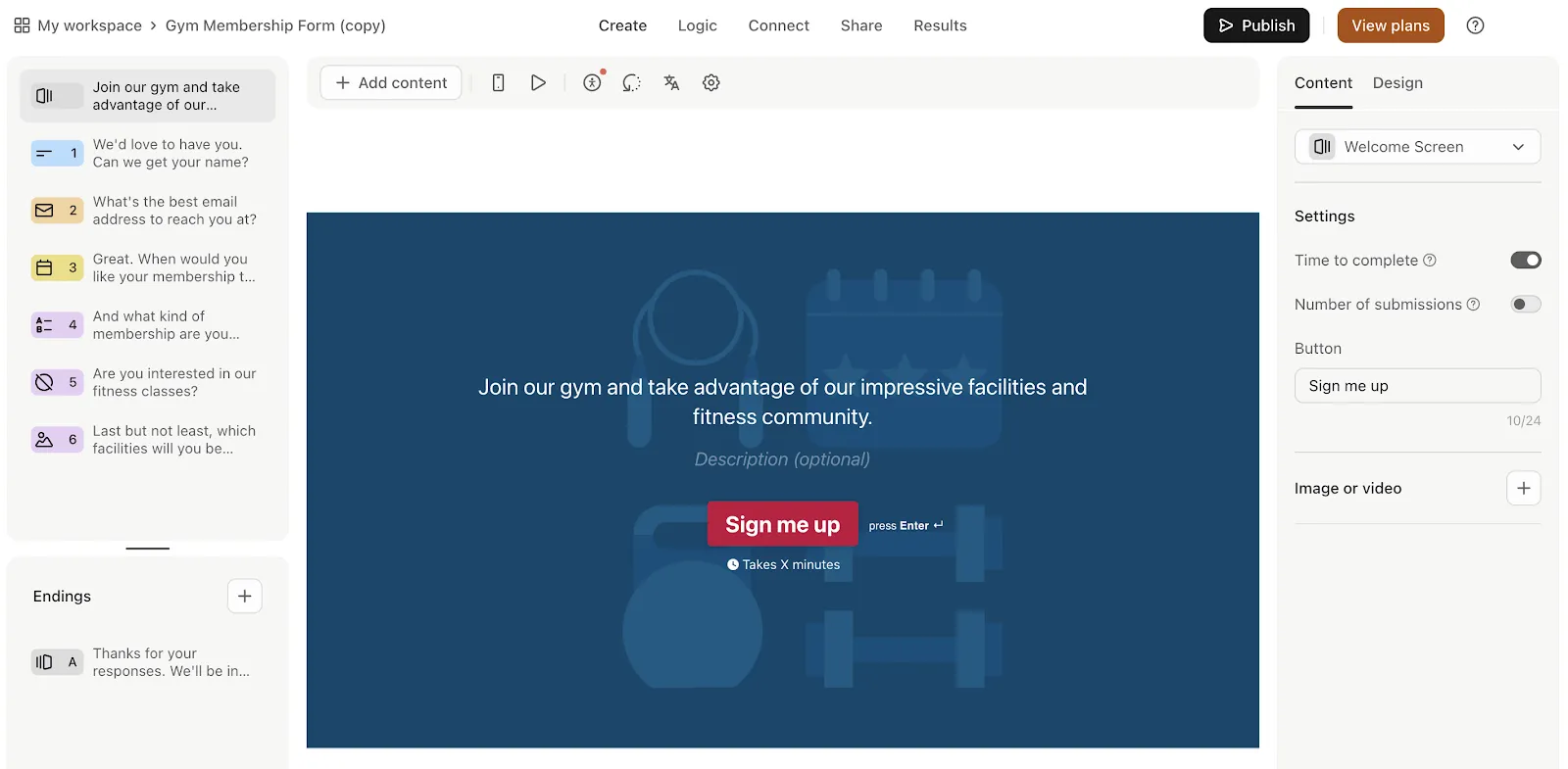The height and width of the screenshot is (769, 1568).
Task: Open the mobile preview icon
Action: pyautogui.click(x=498, y=83)
